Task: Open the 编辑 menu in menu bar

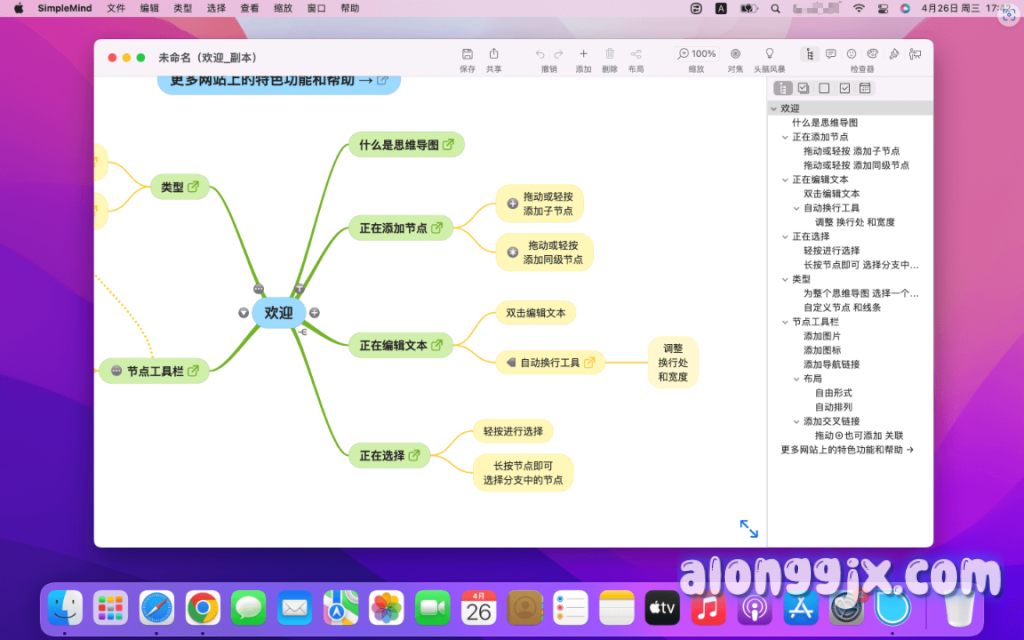Action: pyautogui.click(x=149, y=8)
